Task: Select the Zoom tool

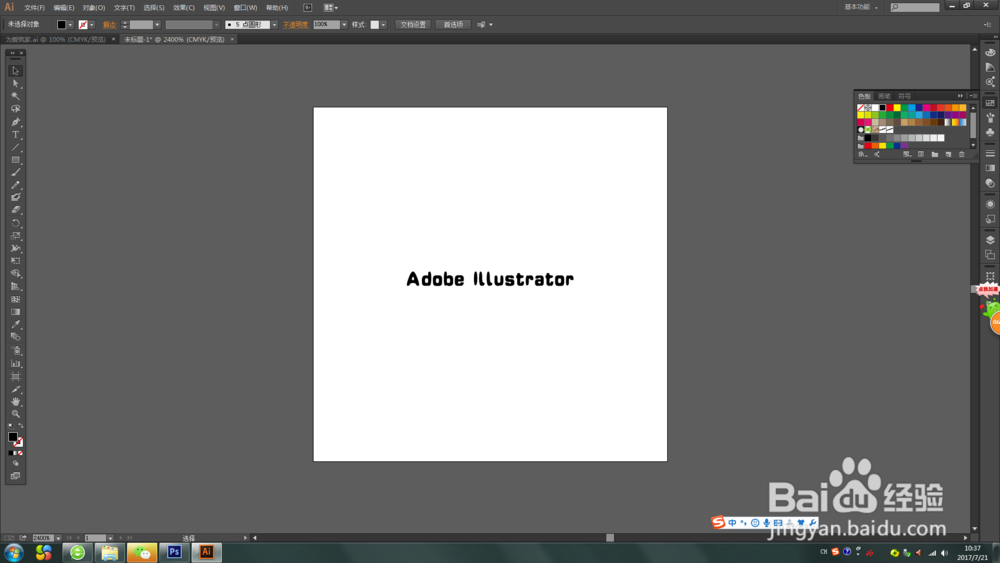Action: coord(15,414)
